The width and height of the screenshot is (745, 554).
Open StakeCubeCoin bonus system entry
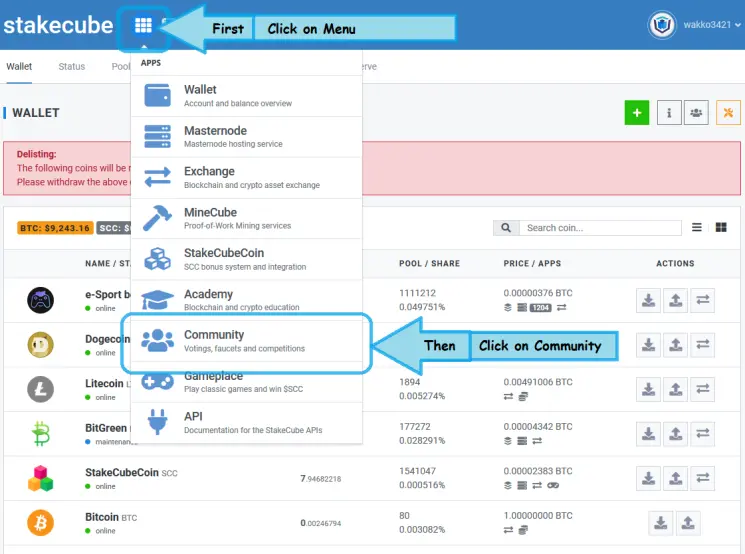click(246, 259)
